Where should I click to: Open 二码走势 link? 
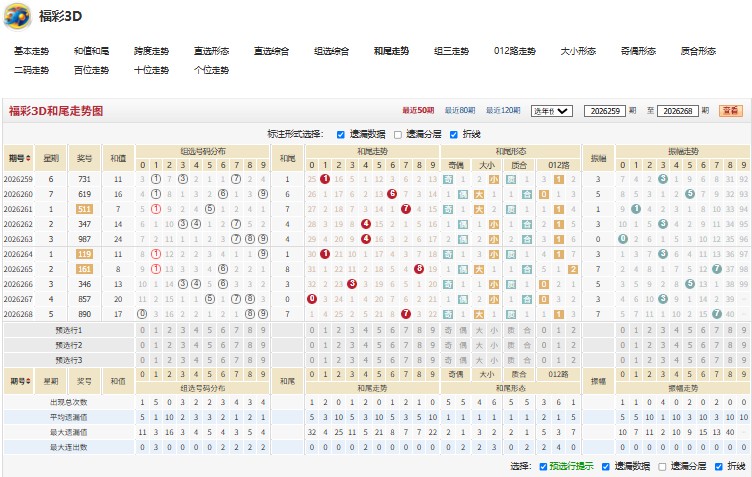pyautogui.click(x=32, y=70)
